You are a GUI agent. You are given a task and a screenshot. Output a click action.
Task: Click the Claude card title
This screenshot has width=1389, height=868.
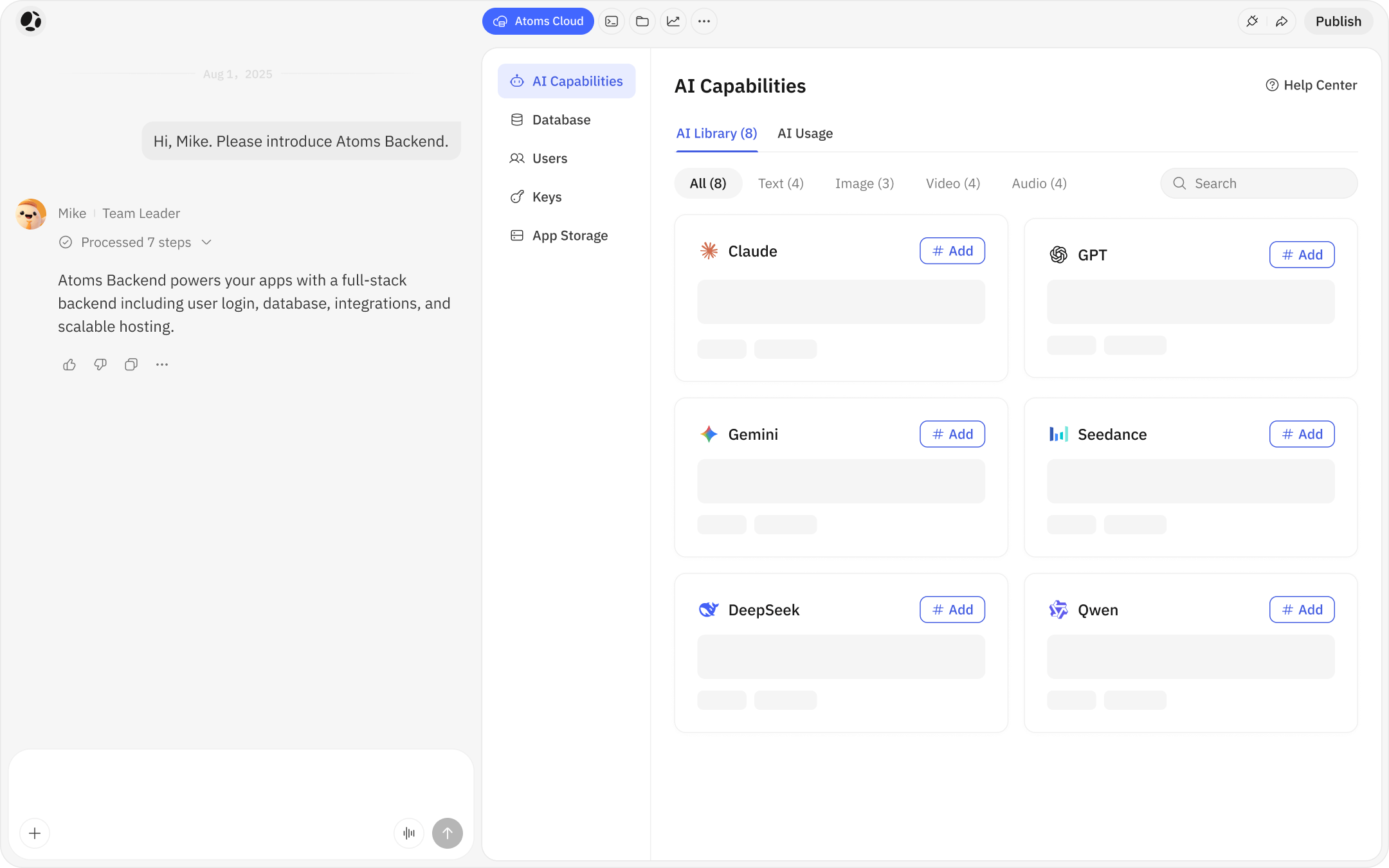click(x=752, y=251)
